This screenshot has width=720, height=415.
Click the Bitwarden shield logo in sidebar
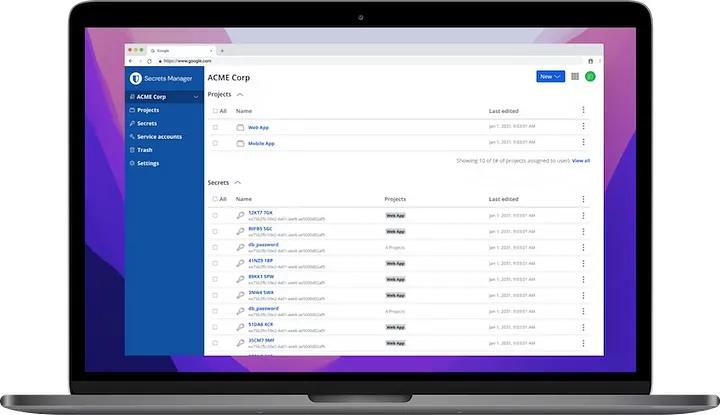point(135,77)
